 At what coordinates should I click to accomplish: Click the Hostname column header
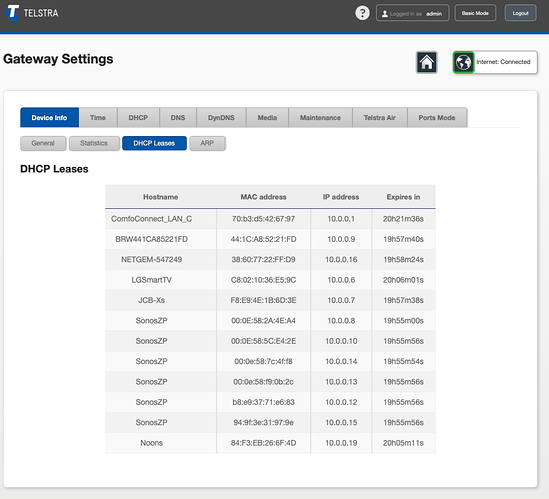click(x=161, y=197)
